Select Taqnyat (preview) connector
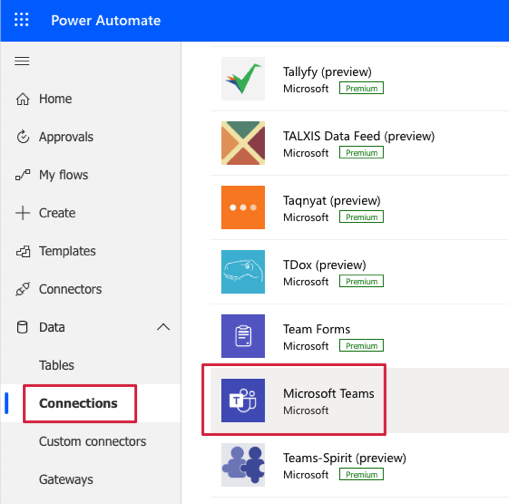509x504 pixels. pyautogui.click(x=332, y=200)
